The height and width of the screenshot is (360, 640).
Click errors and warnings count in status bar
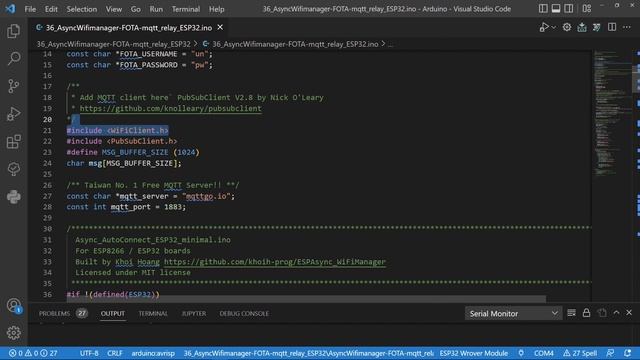pos(33,353)
